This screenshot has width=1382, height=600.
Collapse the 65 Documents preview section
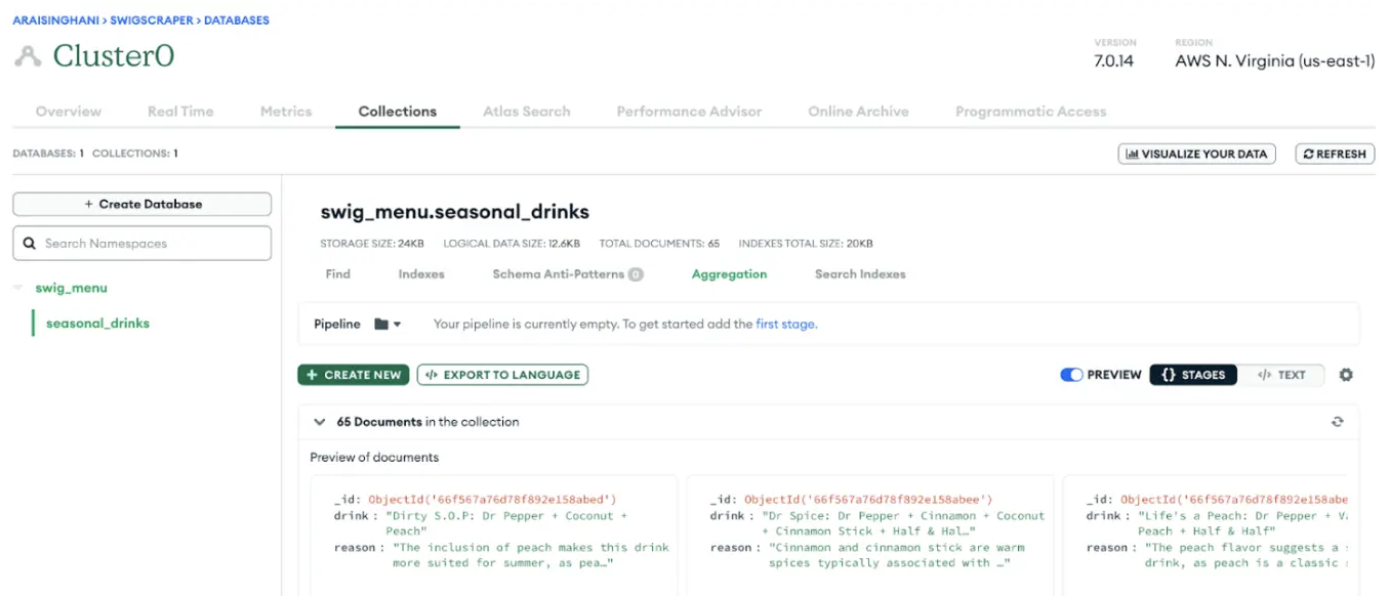(x=319, y=421)
